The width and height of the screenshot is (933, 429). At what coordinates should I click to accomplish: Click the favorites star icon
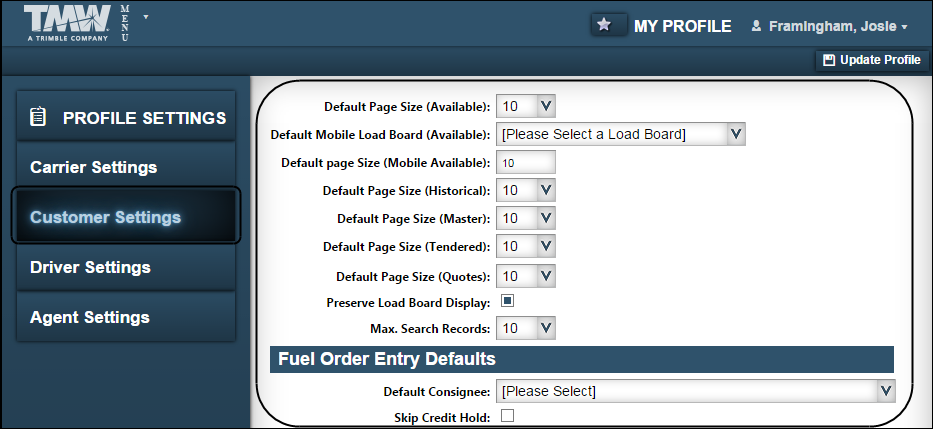click(604, 25)
